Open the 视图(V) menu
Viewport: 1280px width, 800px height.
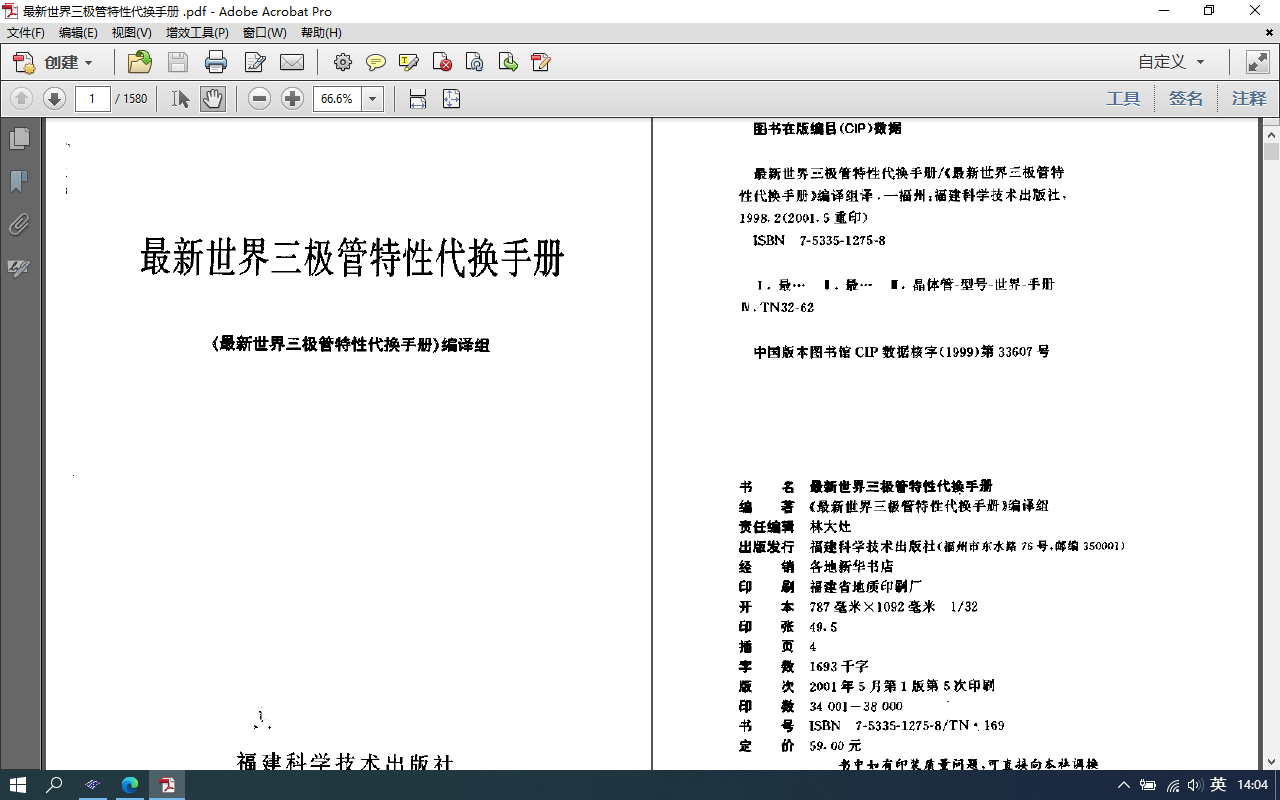[131, 33]
